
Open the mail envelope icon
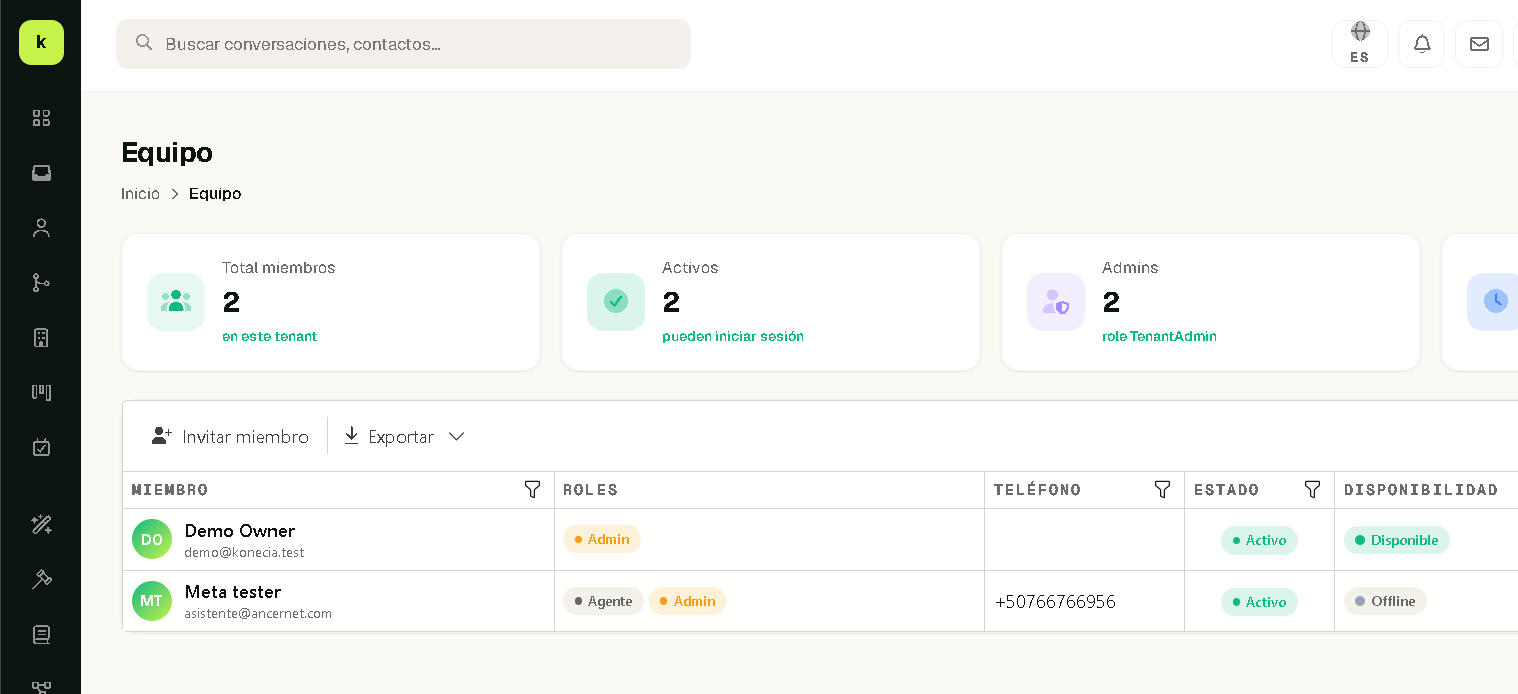1479,44
